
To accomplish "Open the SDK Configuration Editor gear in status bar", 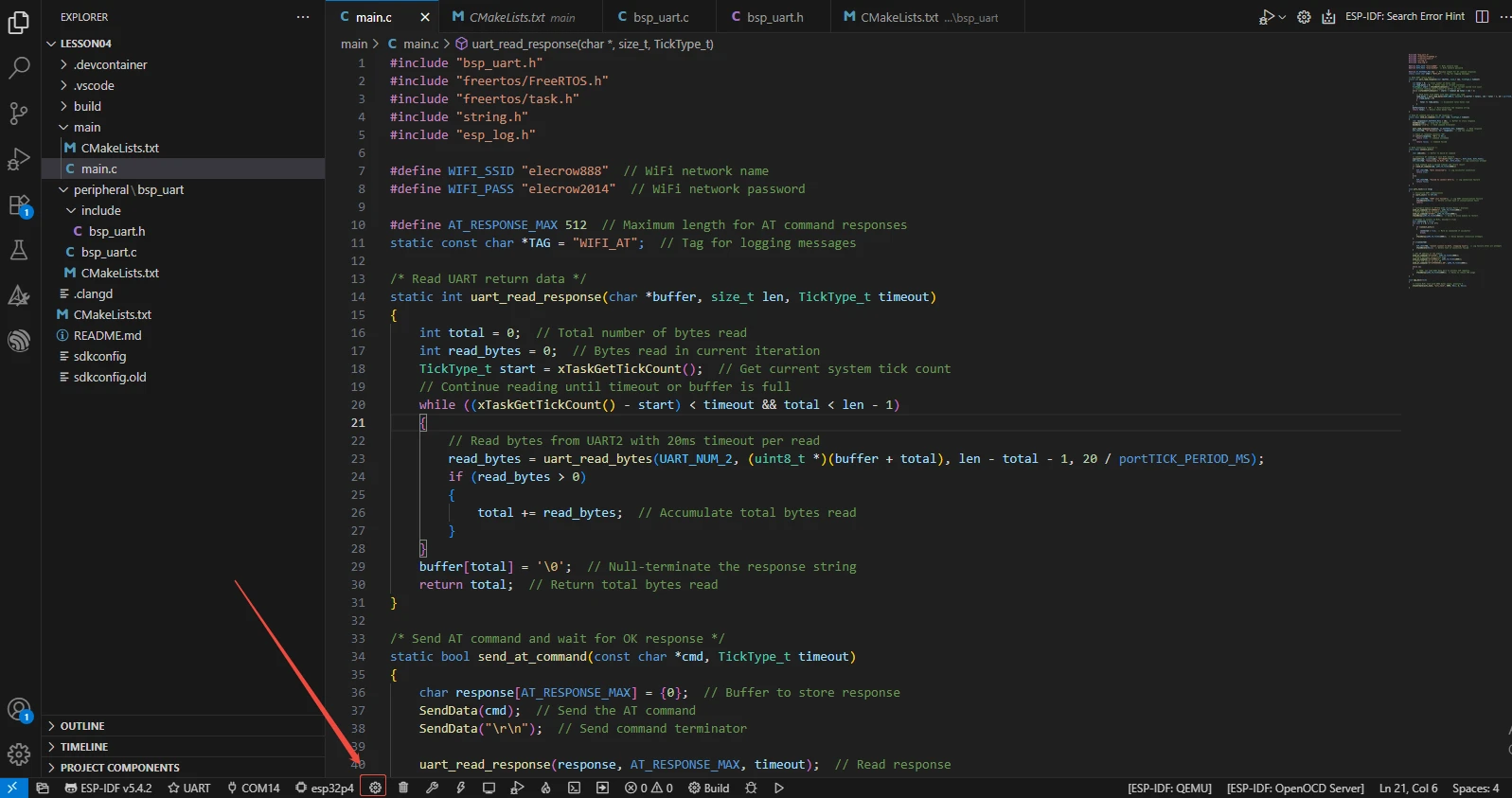I will point(376,788).
